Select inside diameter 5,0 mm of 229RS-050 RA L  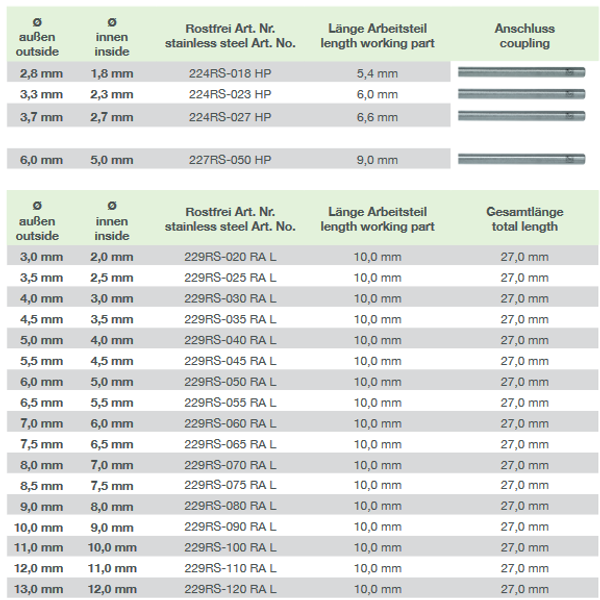click(112, 382)
